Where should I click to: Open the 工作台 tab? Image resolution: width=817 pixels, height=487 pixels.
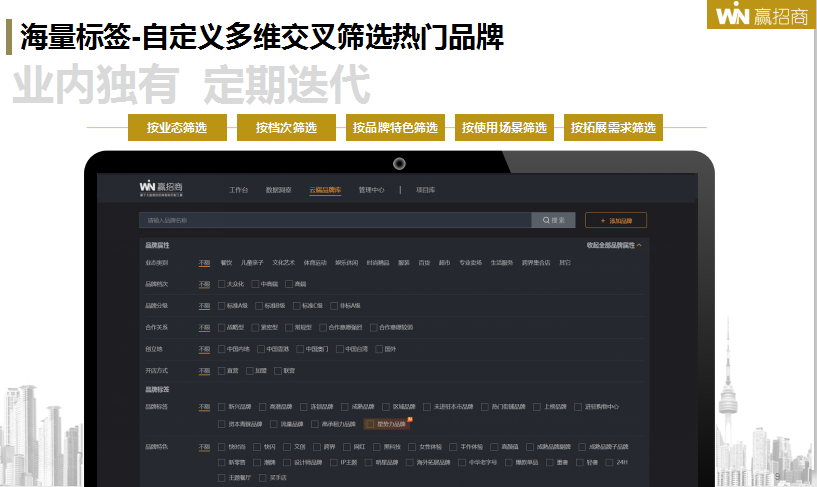coord(239,190)
